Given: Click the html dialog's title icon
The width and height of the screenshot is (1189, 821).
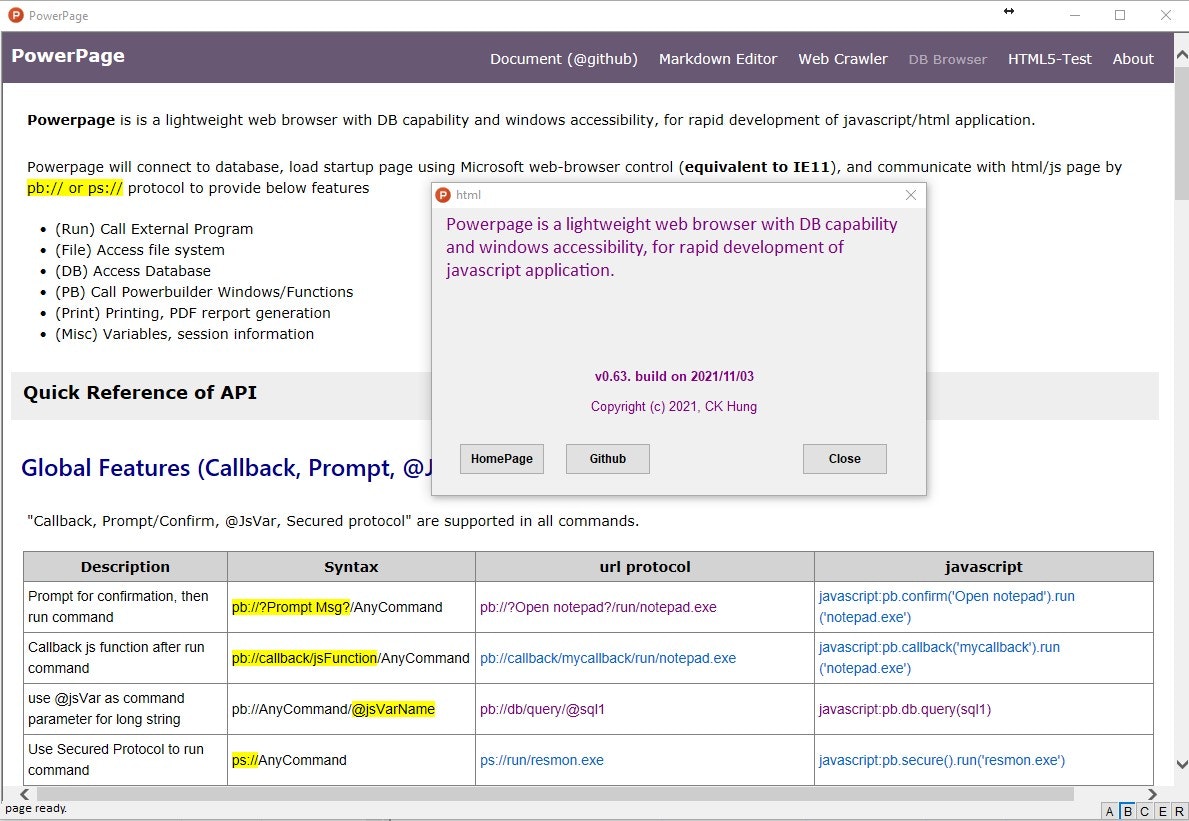Looking at the screenshot, I should tap(443, 195).
